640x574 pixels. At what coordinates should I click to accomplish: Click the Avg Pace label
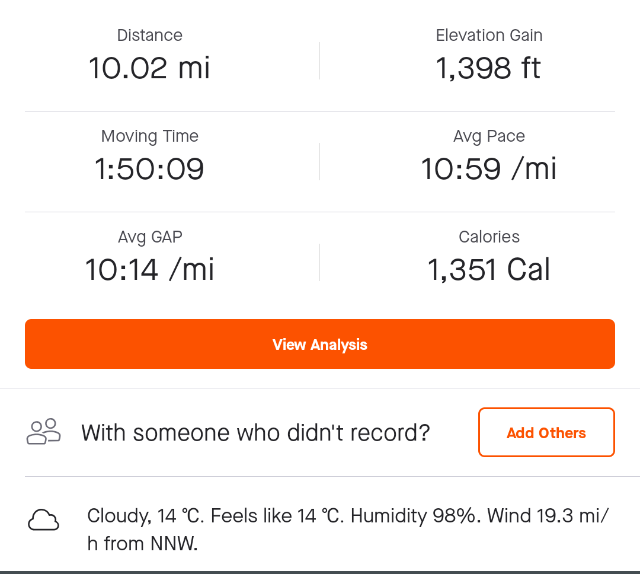tap(489, 136)
